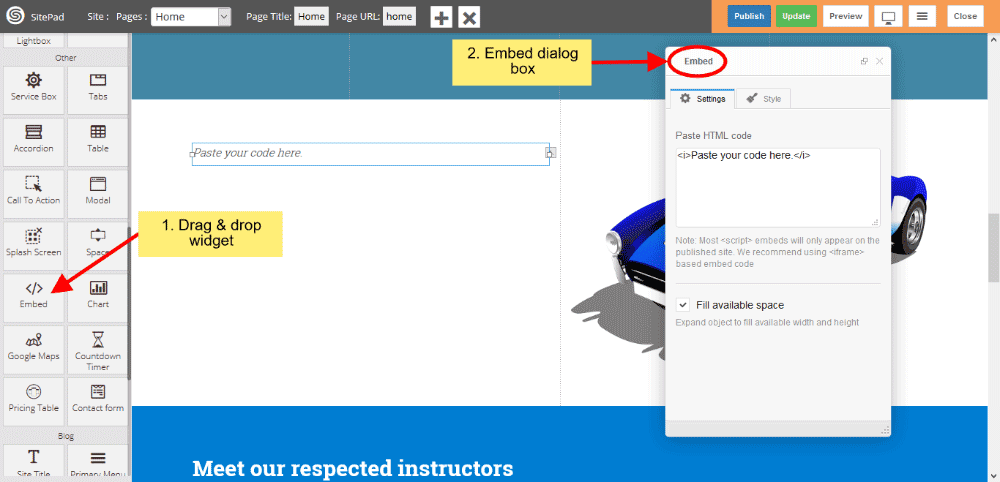This screenshot has width=1000, height=482.
Task: Select the Accordion widget
Action: tap(33, 139)
